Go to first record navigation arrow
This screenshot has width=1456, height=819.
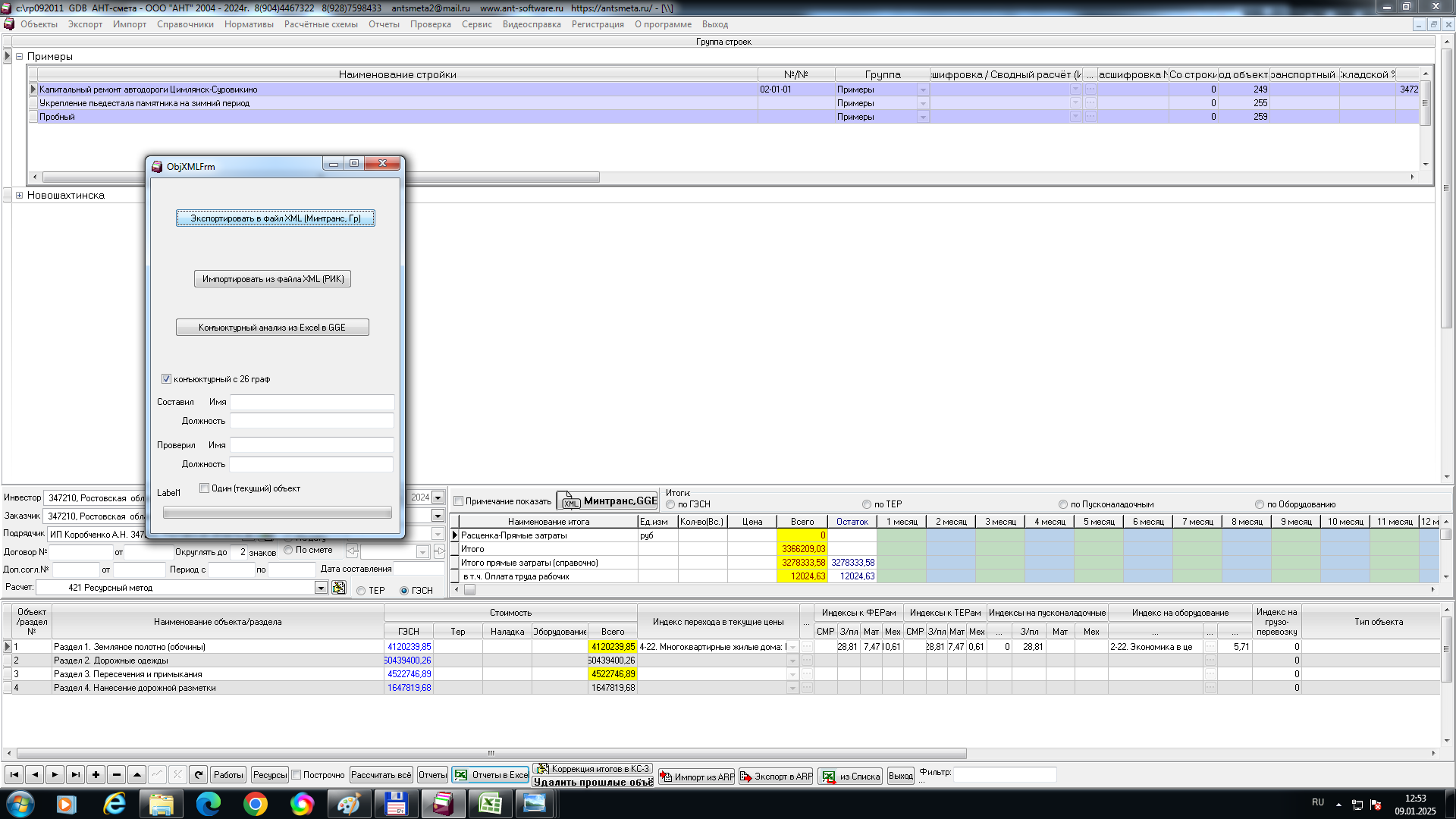click(x=14, y=775)
